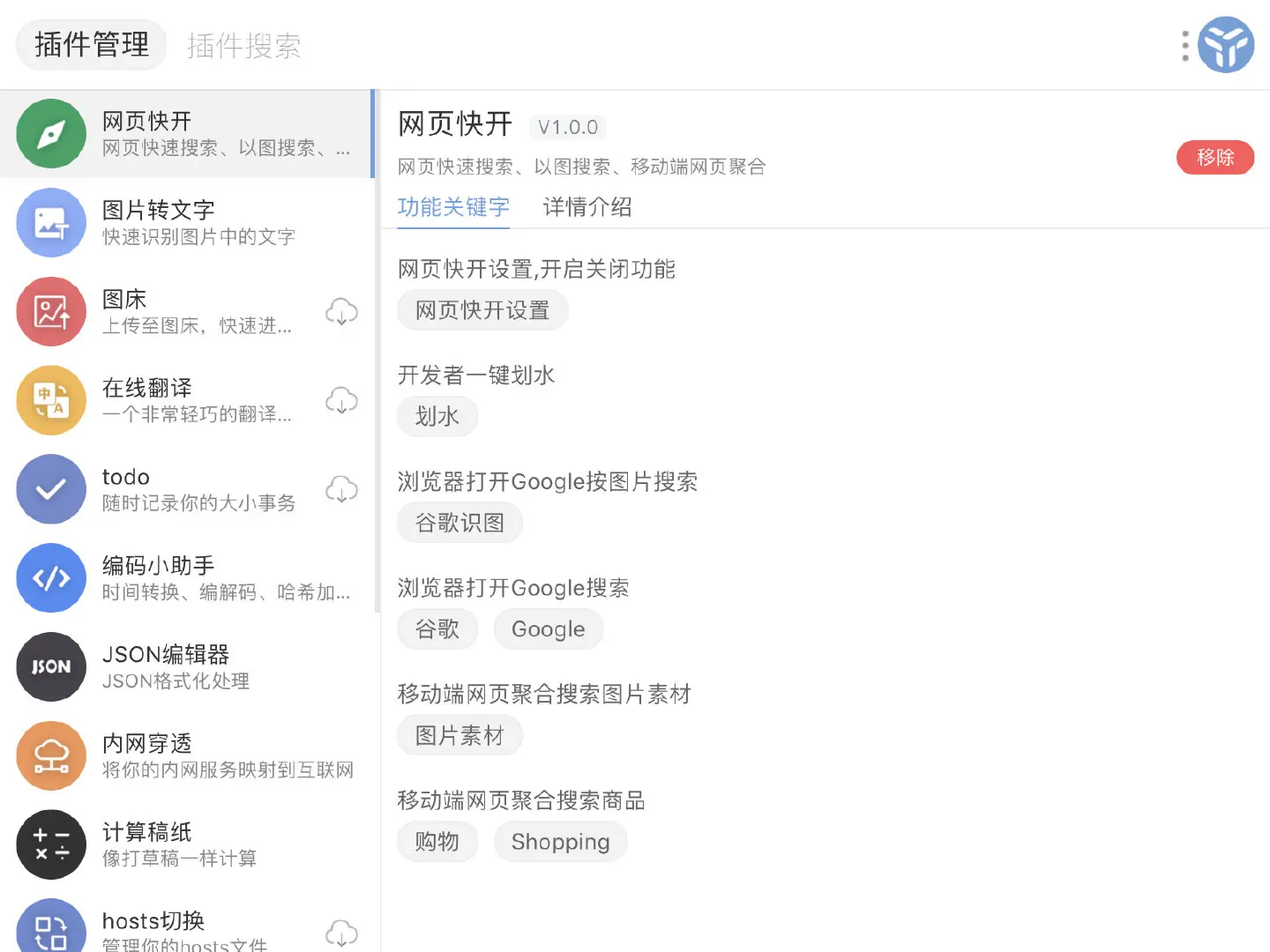Switch to the 插件搜索 tab

tap(244, 45)
